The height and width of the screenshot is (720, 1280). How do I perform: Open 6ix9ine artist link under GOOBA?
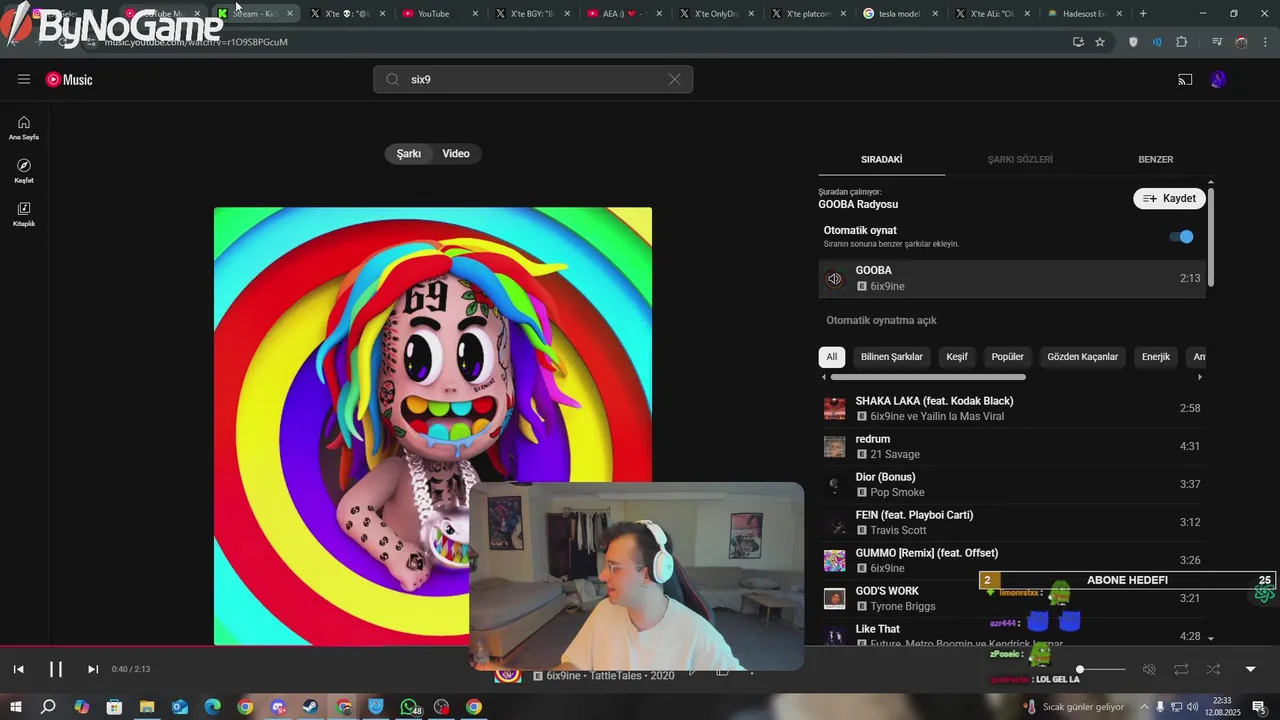[x=887, y=286]
